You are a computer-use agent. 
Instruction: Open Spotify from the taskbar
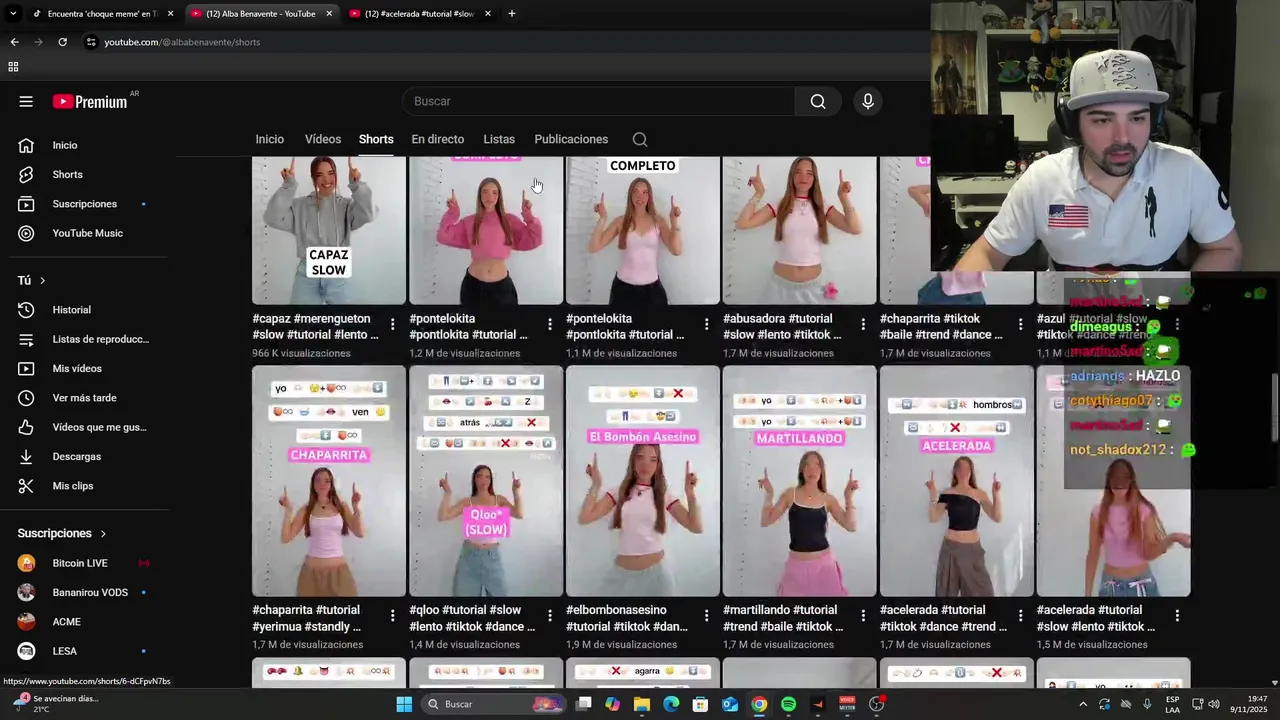click(x=788, y=704)
